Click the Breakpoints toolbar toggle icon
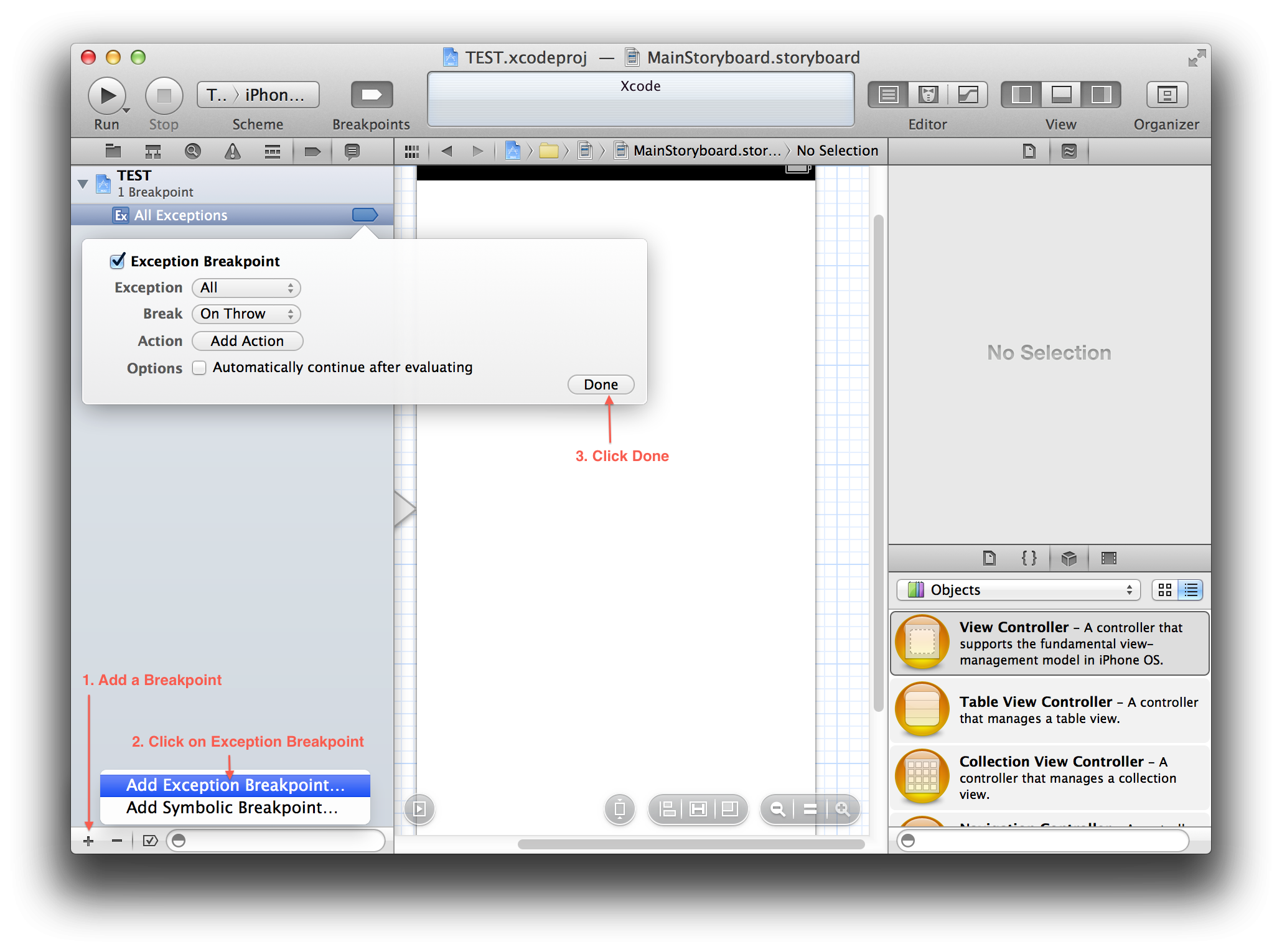 point(372,95)
